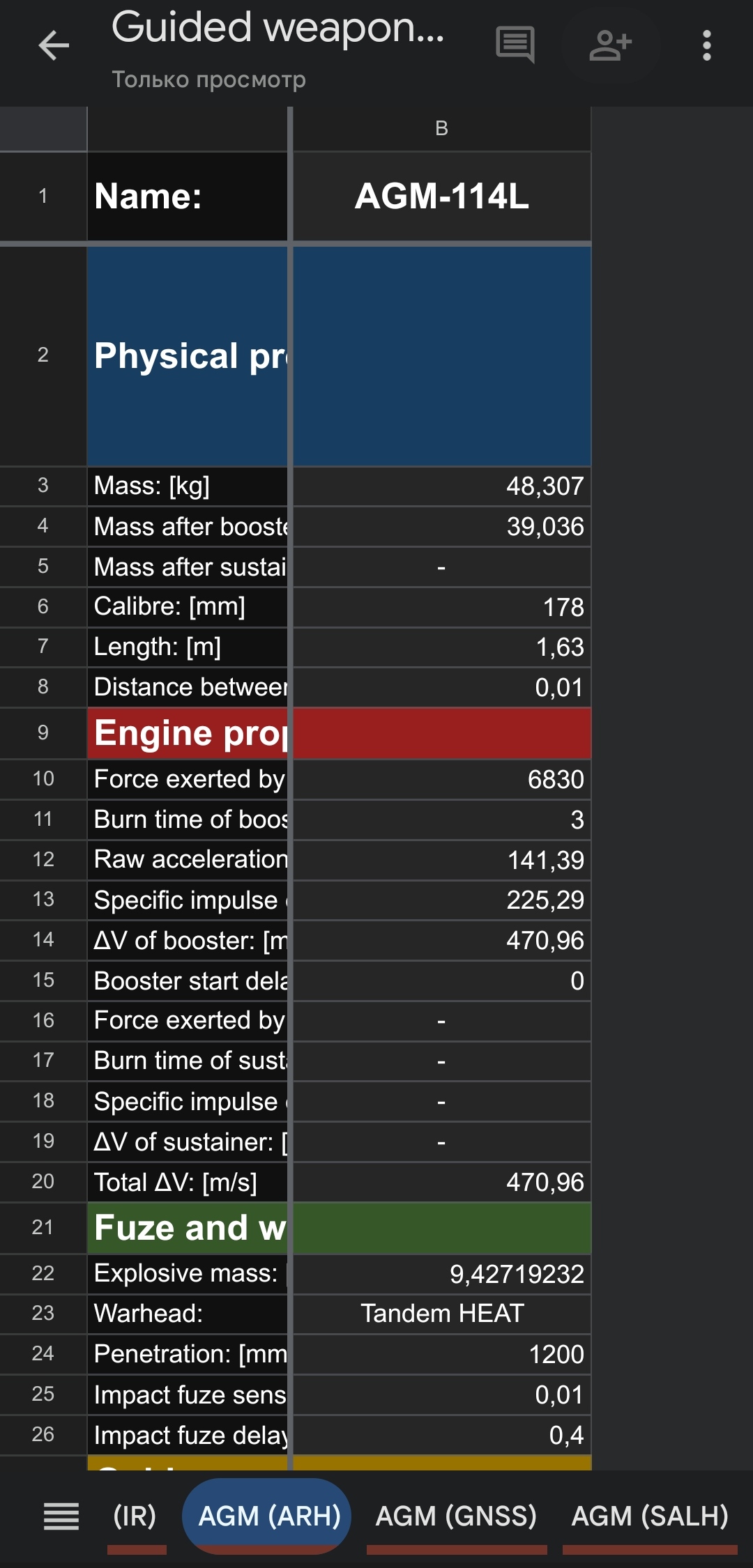This screenshot has height=1568, width=753.
Task: Select the AGM-114L name cell
Action: 441,197
